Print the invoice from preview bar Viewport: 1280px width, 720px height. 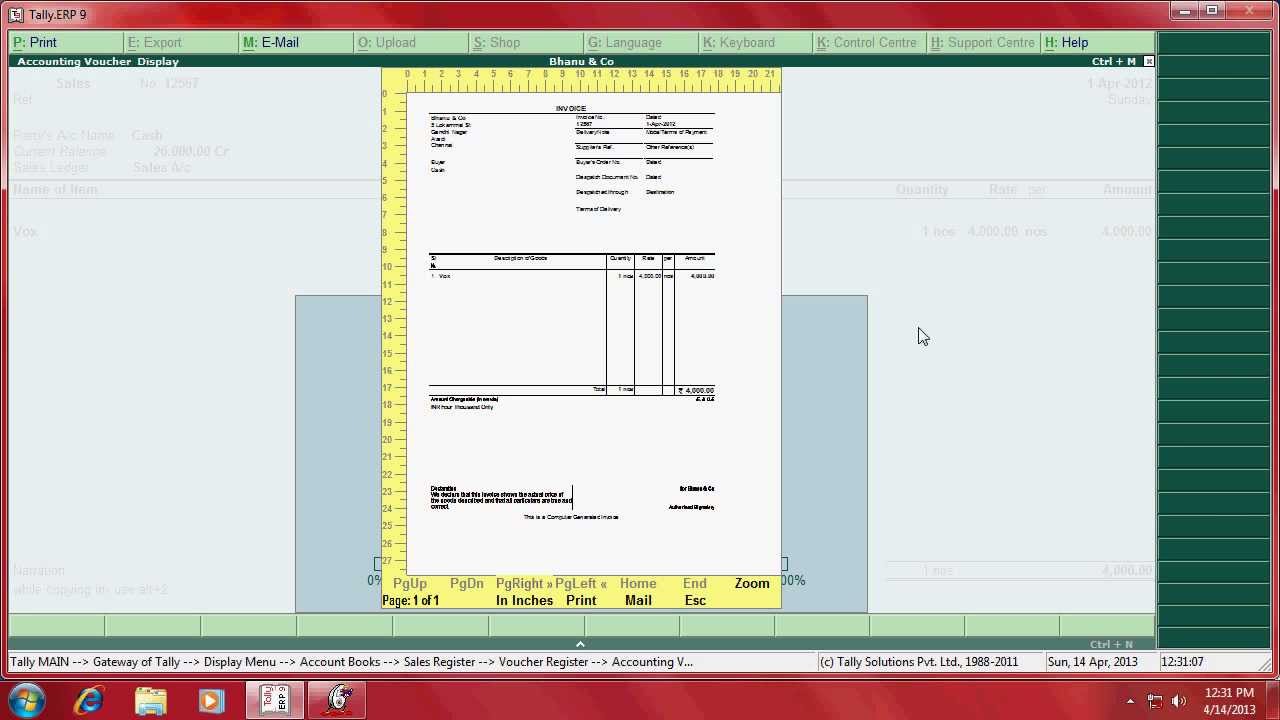tap(581, 601)
